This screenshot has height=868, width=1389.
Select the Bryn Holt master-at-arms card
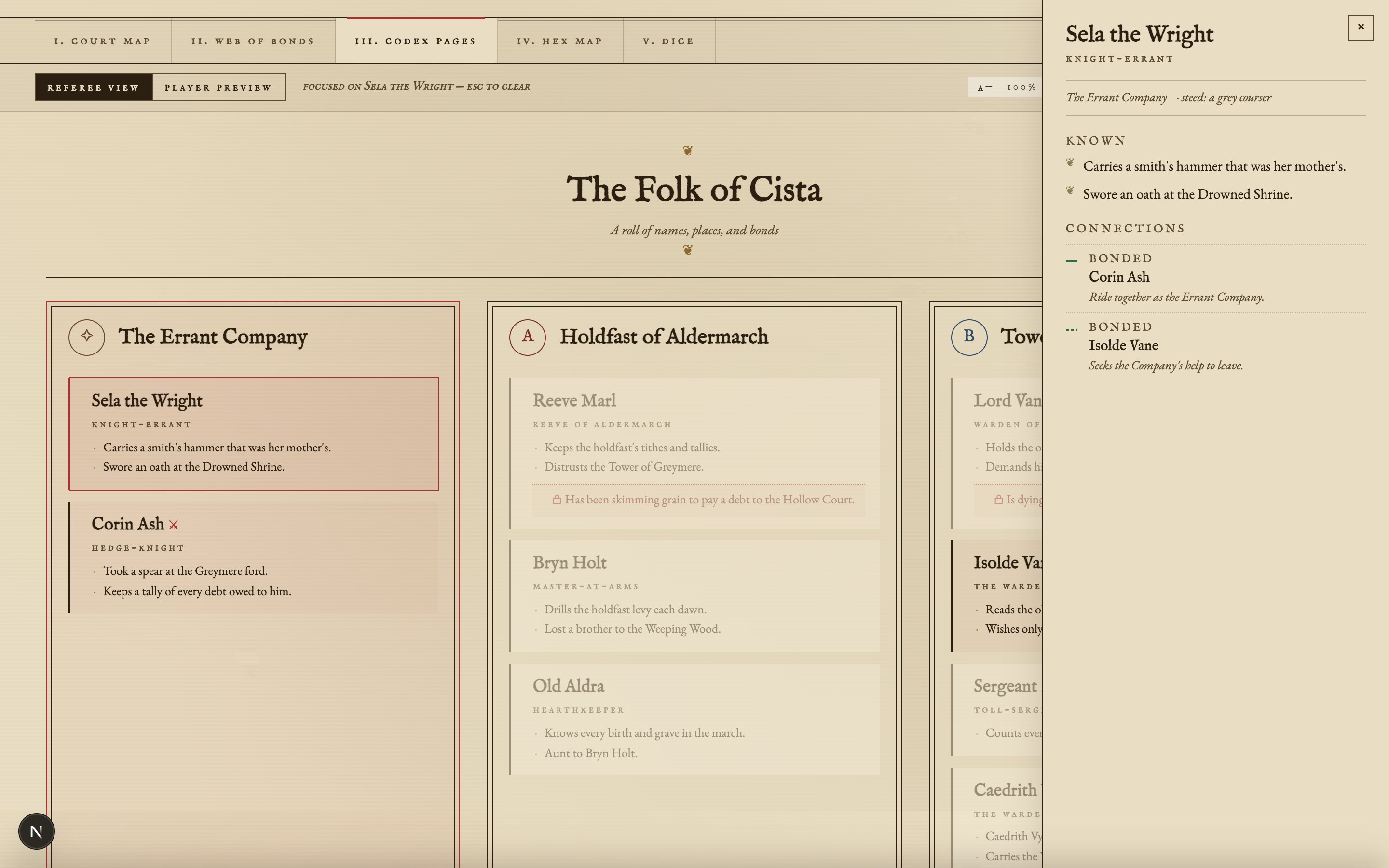pos(694,596)
